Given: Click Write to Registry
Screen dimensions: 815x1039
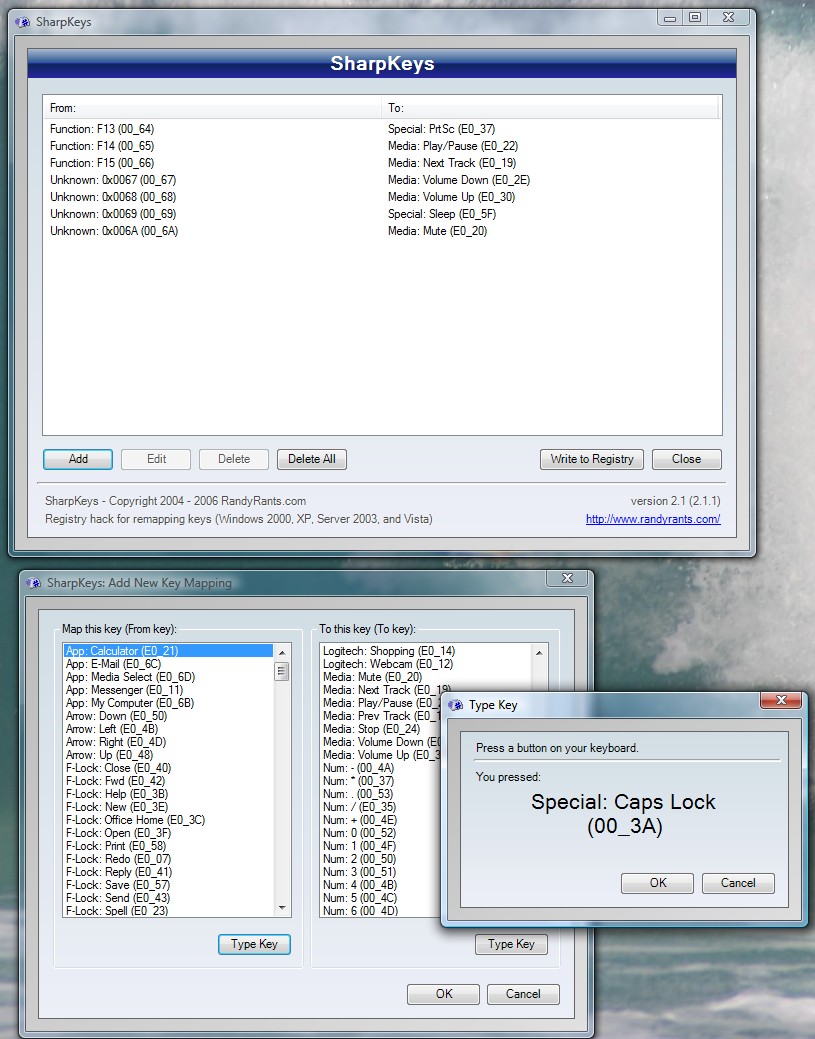Looking at the screenshot, I should (592, 459).
